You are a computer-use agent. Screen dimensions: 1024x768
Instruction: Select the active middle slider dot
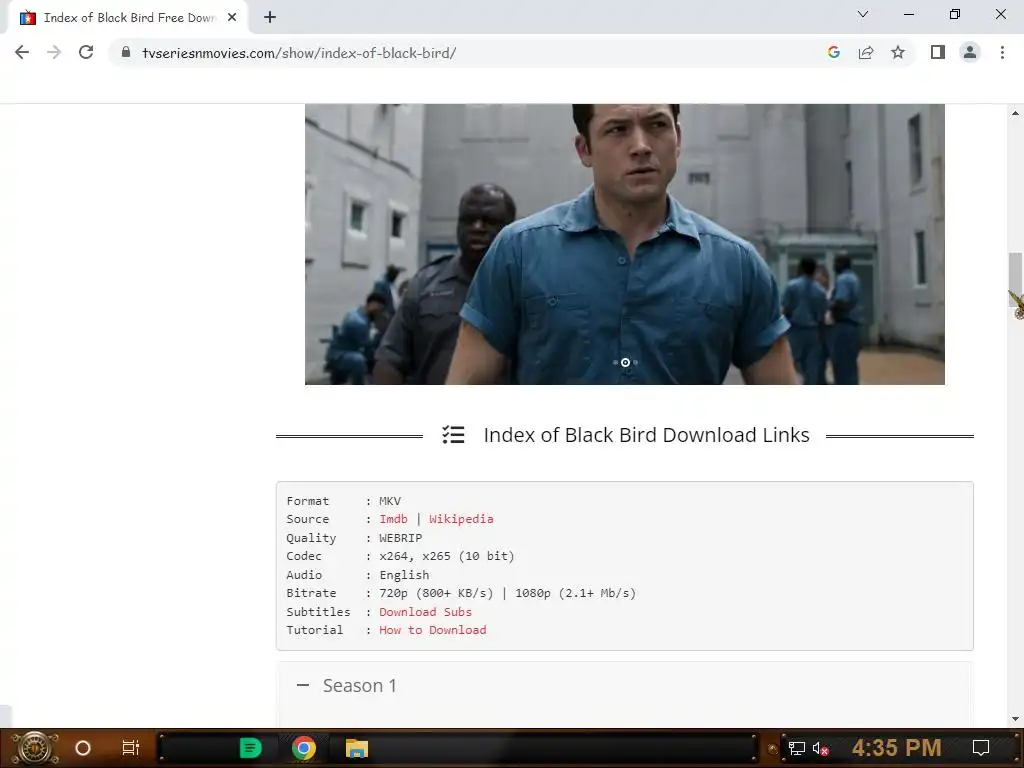tap(625, 362)
